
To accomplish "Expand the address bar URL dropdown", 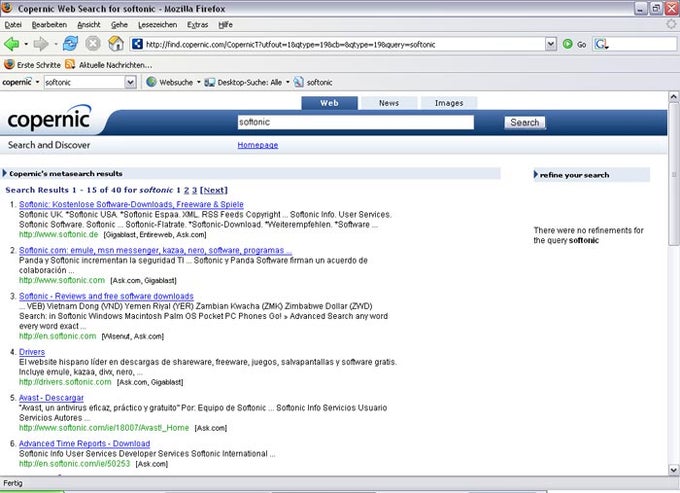I will (551, 44).
